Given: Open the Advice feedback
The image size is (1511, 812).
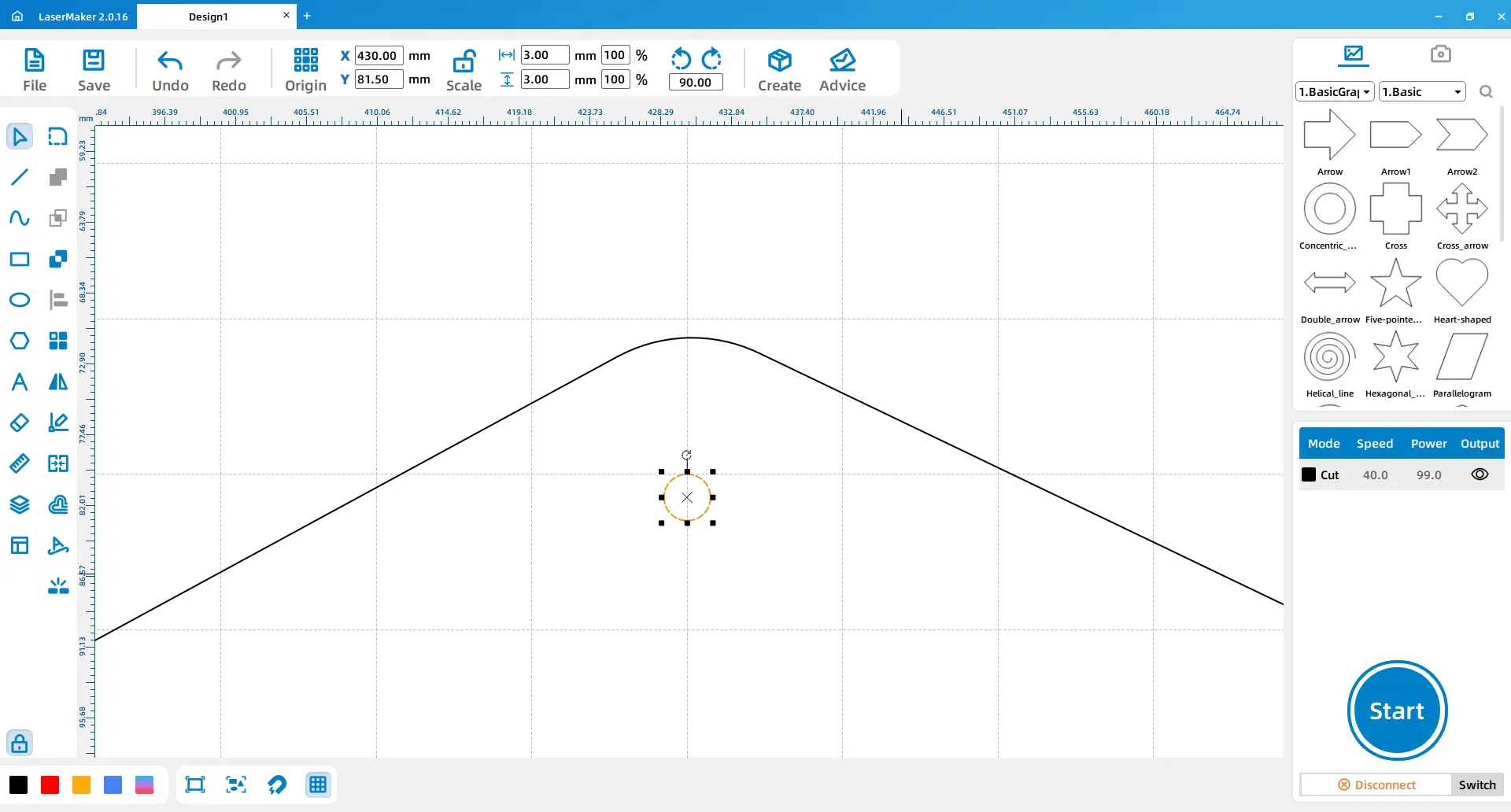Looking at the screenshot, I should pyautogui.click(x=842, y=70).
